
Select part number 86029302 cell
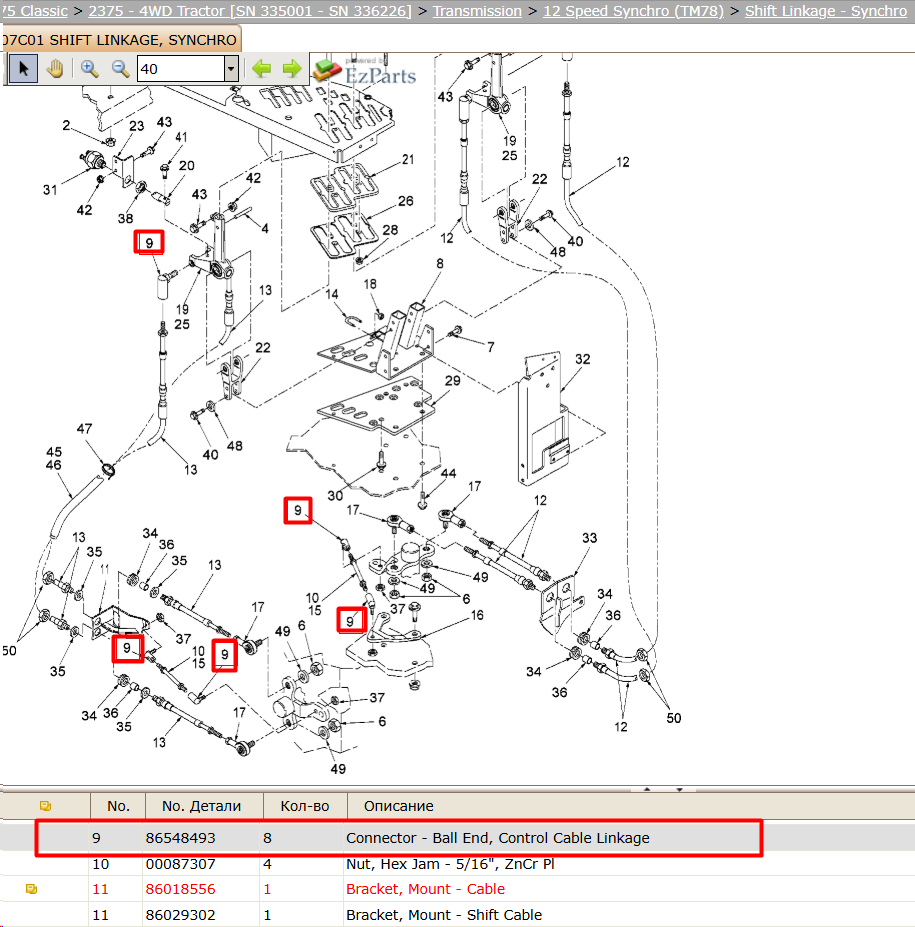tap(180, 915)
